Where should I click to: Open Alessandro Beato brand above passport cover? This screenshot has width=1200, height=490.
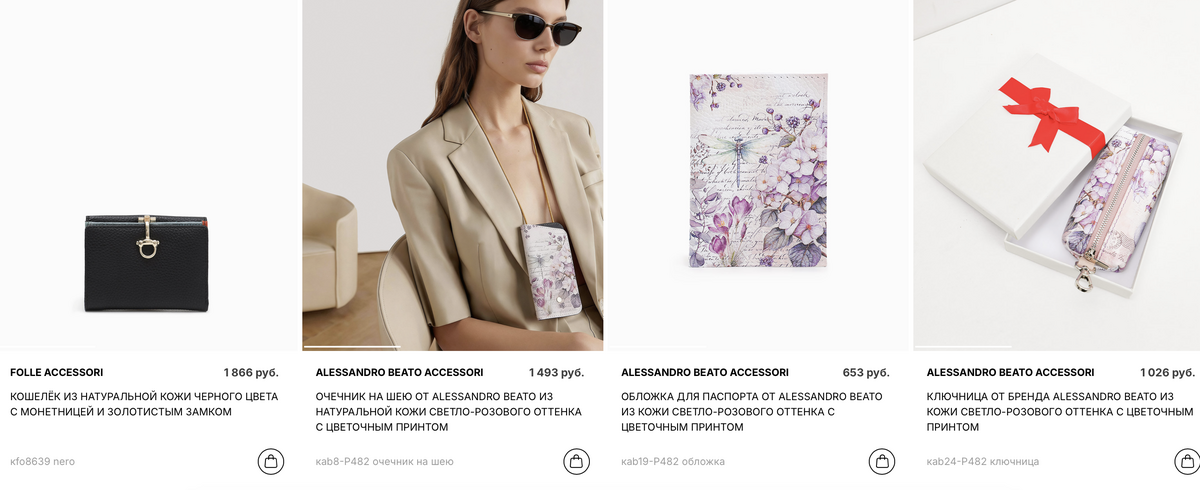click(x=705, y=372)
